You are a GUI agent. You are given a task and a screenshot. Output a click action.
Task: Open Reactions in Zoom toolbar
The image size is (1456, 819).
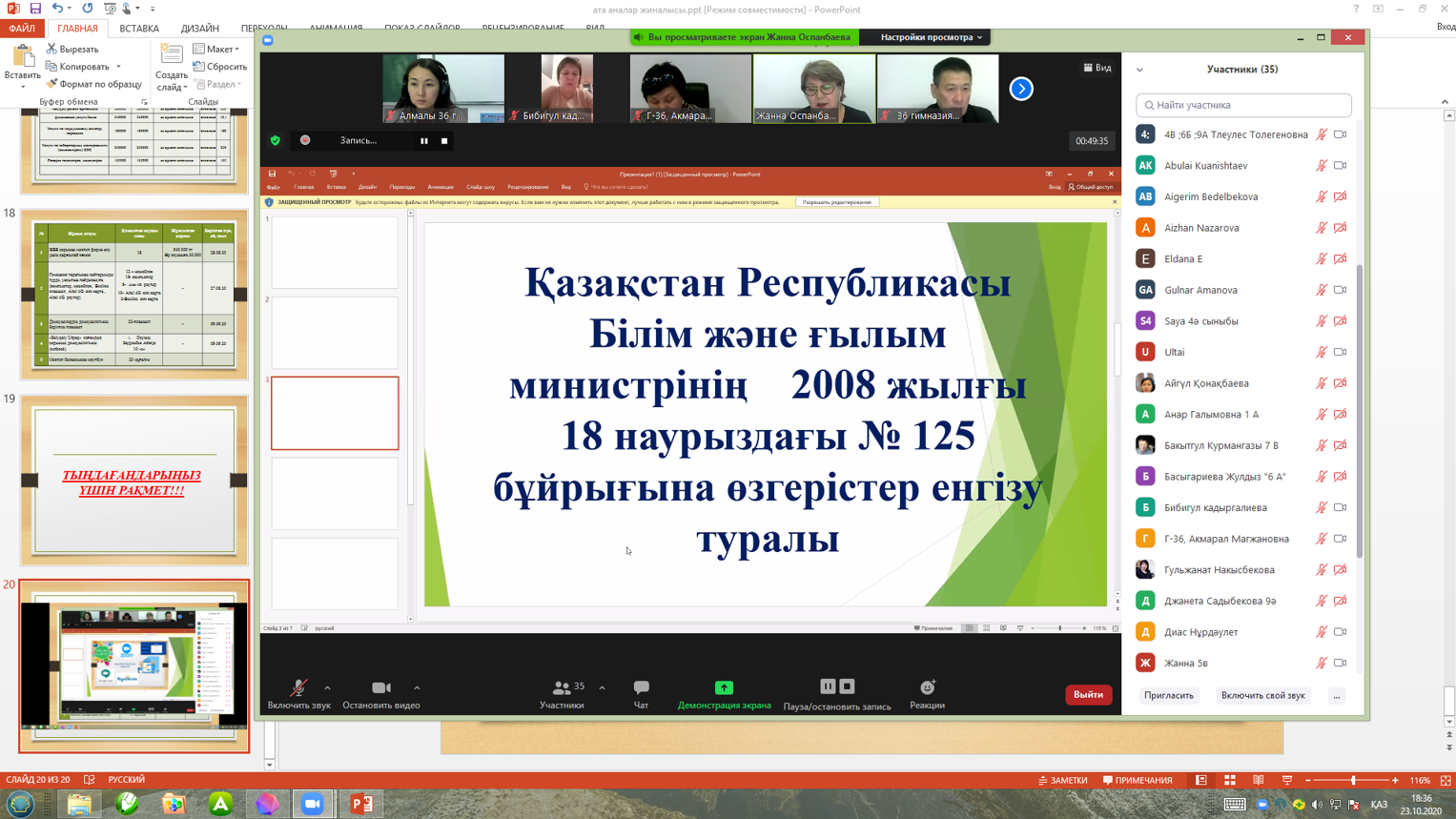[x=927, y=693]
